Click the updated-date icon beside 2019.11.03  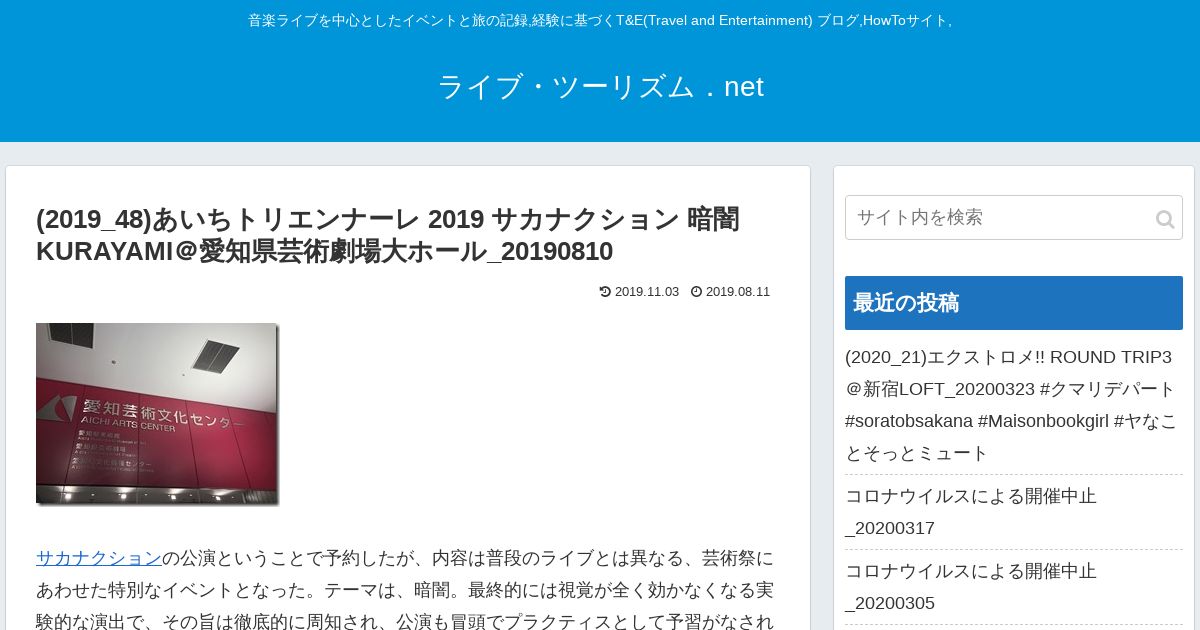tap(605, 292)
